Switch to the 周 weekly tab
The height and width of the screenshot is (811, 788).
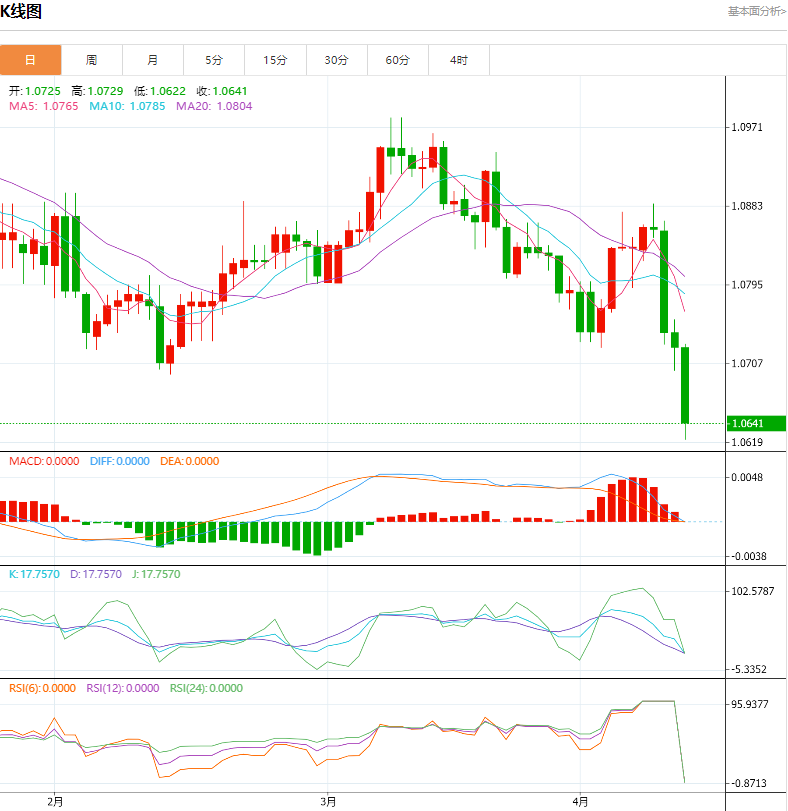click(92, 60)
